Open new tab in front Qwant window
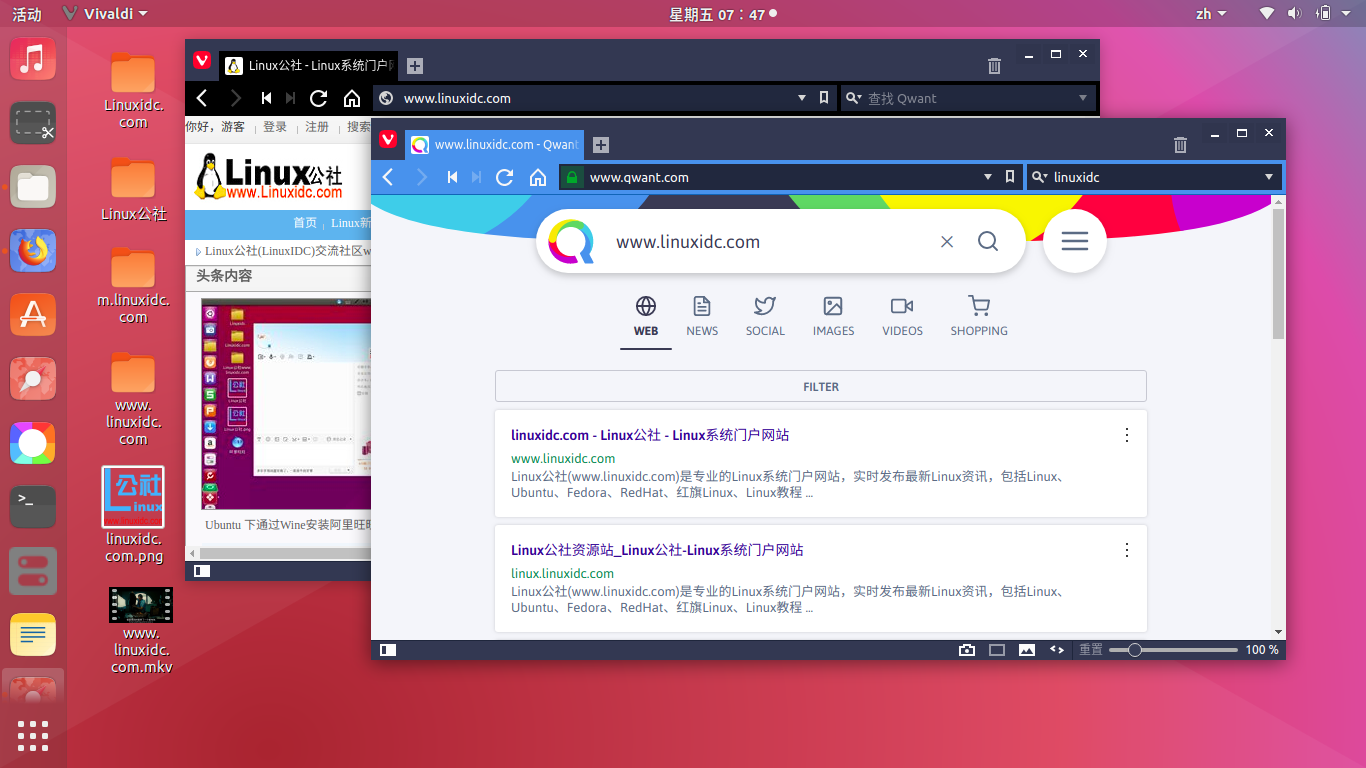1366x768 pixels. (601, 145)
